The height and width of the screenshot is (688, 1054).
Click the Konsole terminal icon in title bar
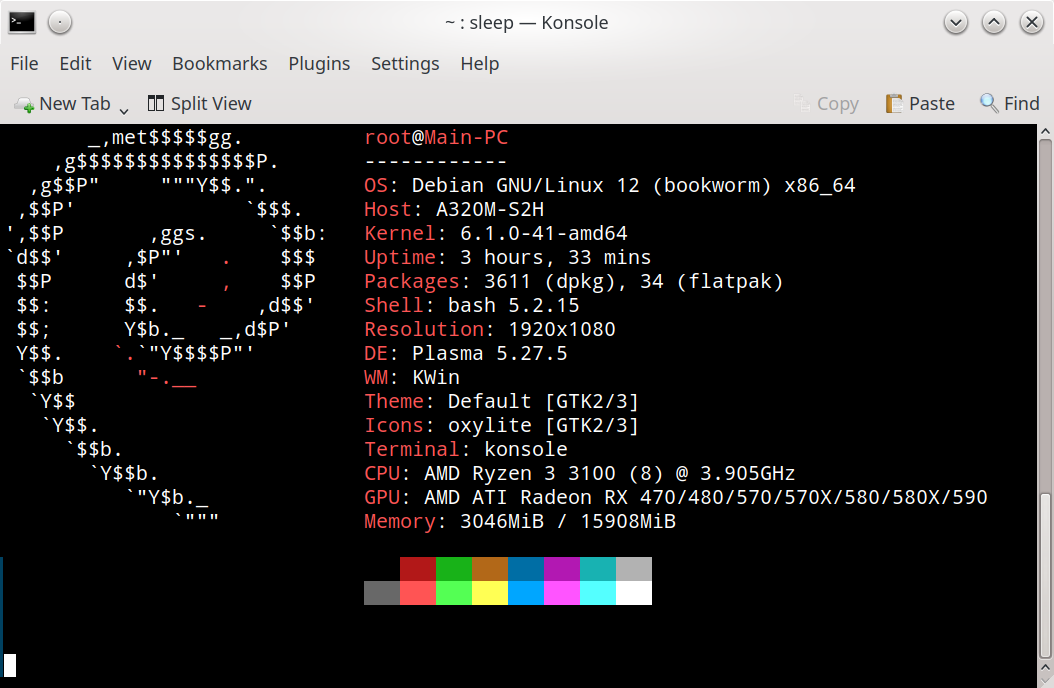point(22,22)
